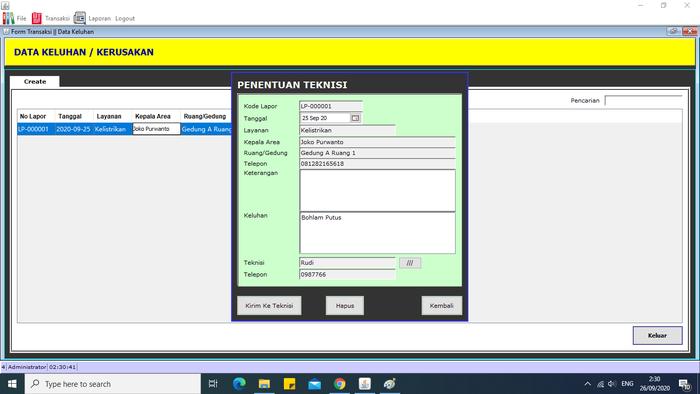Click the Tanggal date text 25 Sep 20
Viewport: 700px width, 394px height.
pyautogui.click(x=314, y=118)
